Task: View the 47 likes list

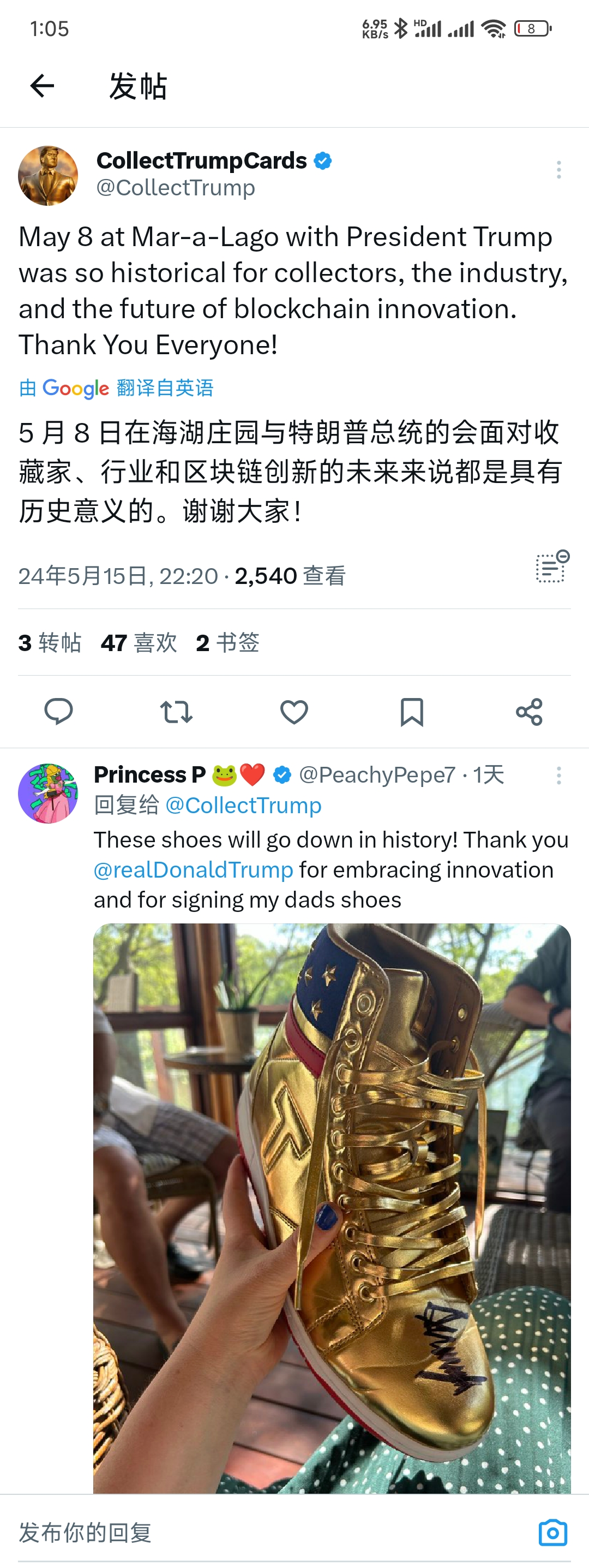Action: [139, 643]
